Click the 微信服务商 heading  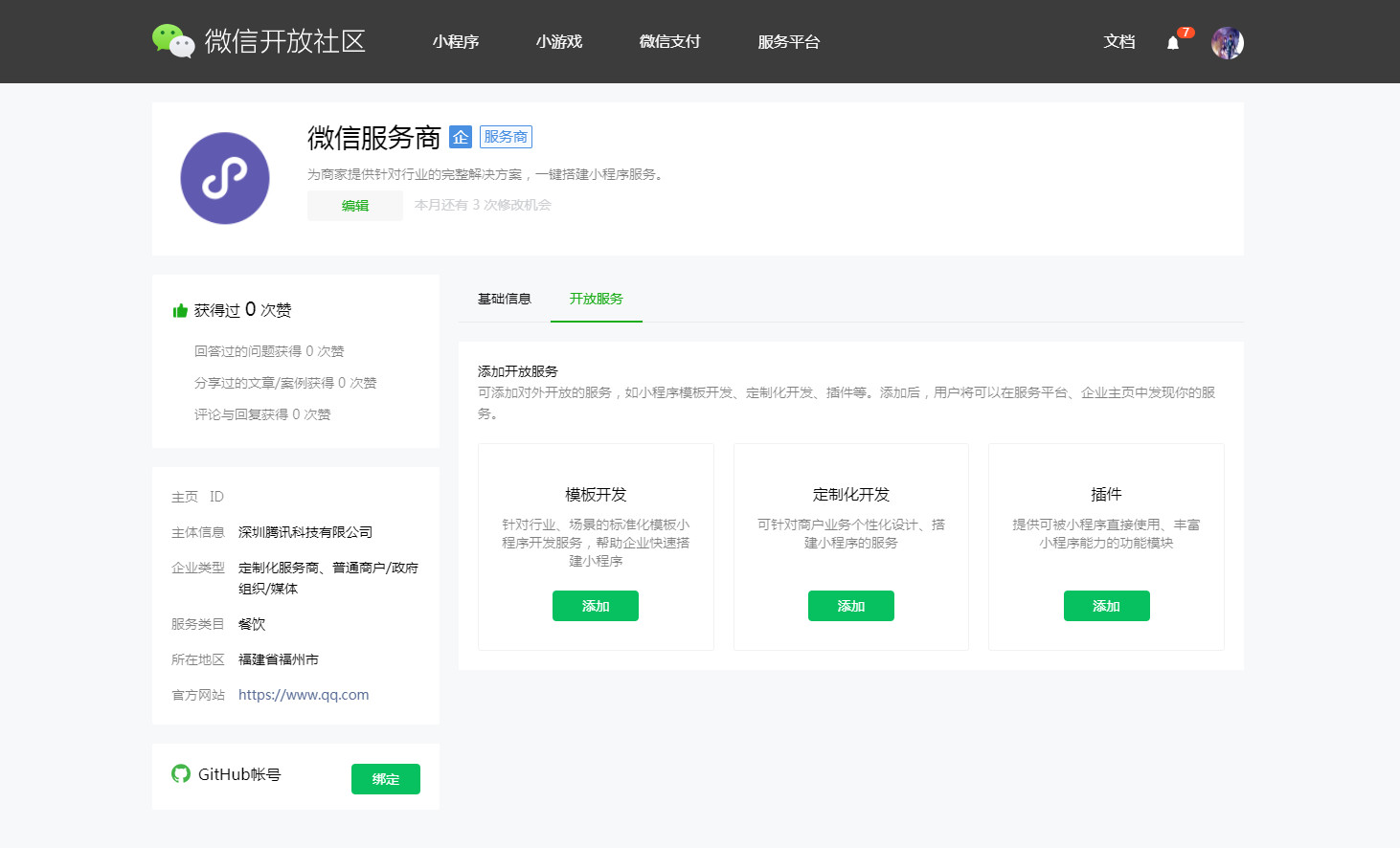click(374, 138)
